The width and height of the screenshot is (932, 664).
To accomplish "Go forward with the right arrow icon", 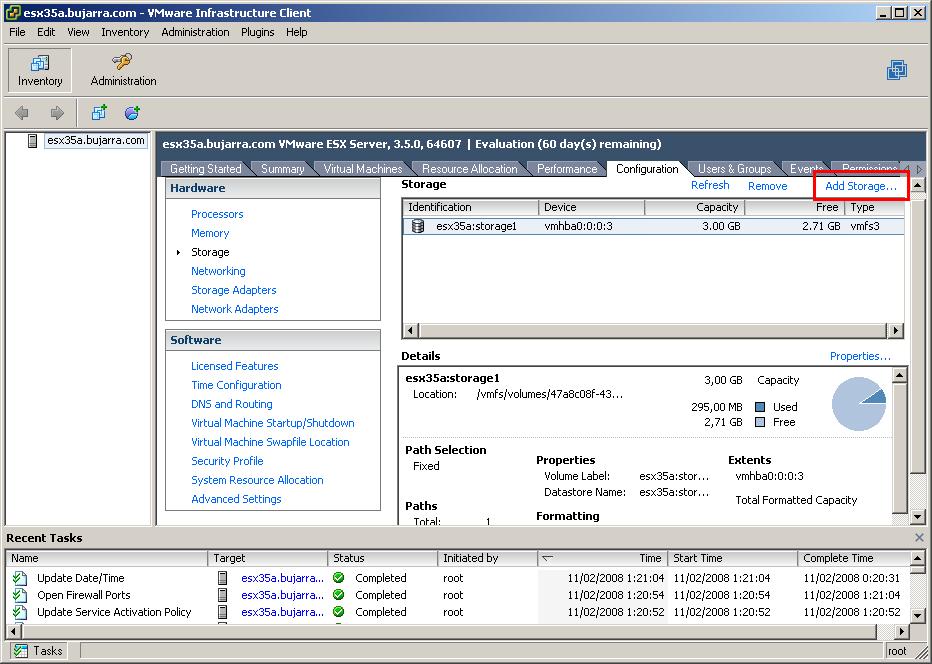I will click(57, 112).
